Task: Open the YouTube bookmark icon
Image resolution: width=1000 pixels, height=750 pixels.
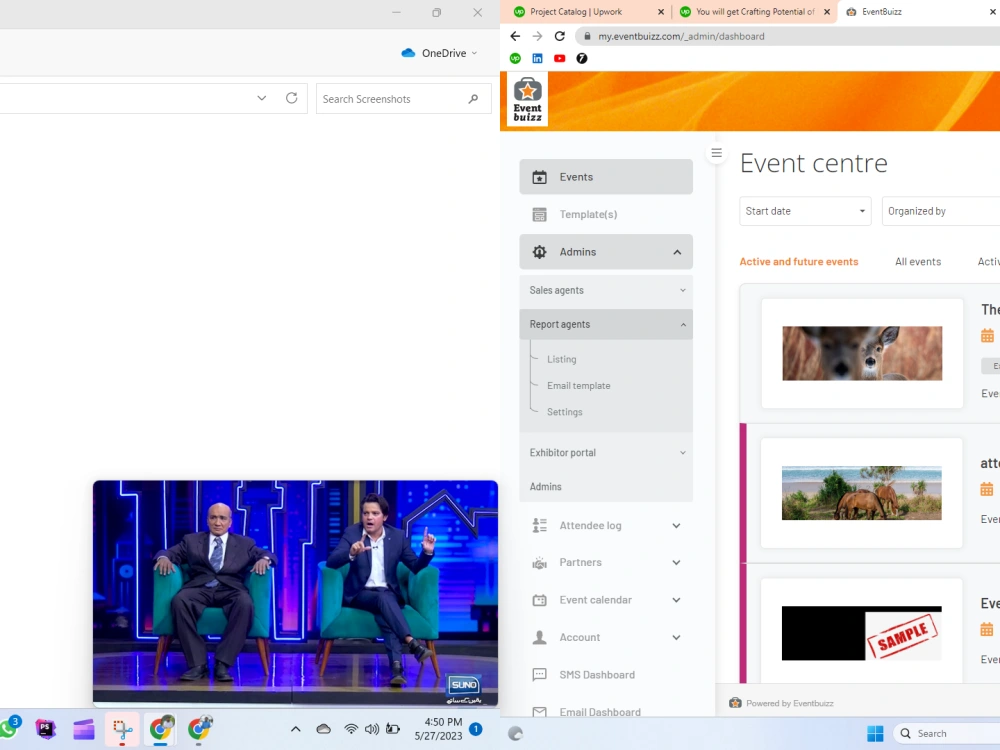Action: pyautogui.click(x=559, y=58)
